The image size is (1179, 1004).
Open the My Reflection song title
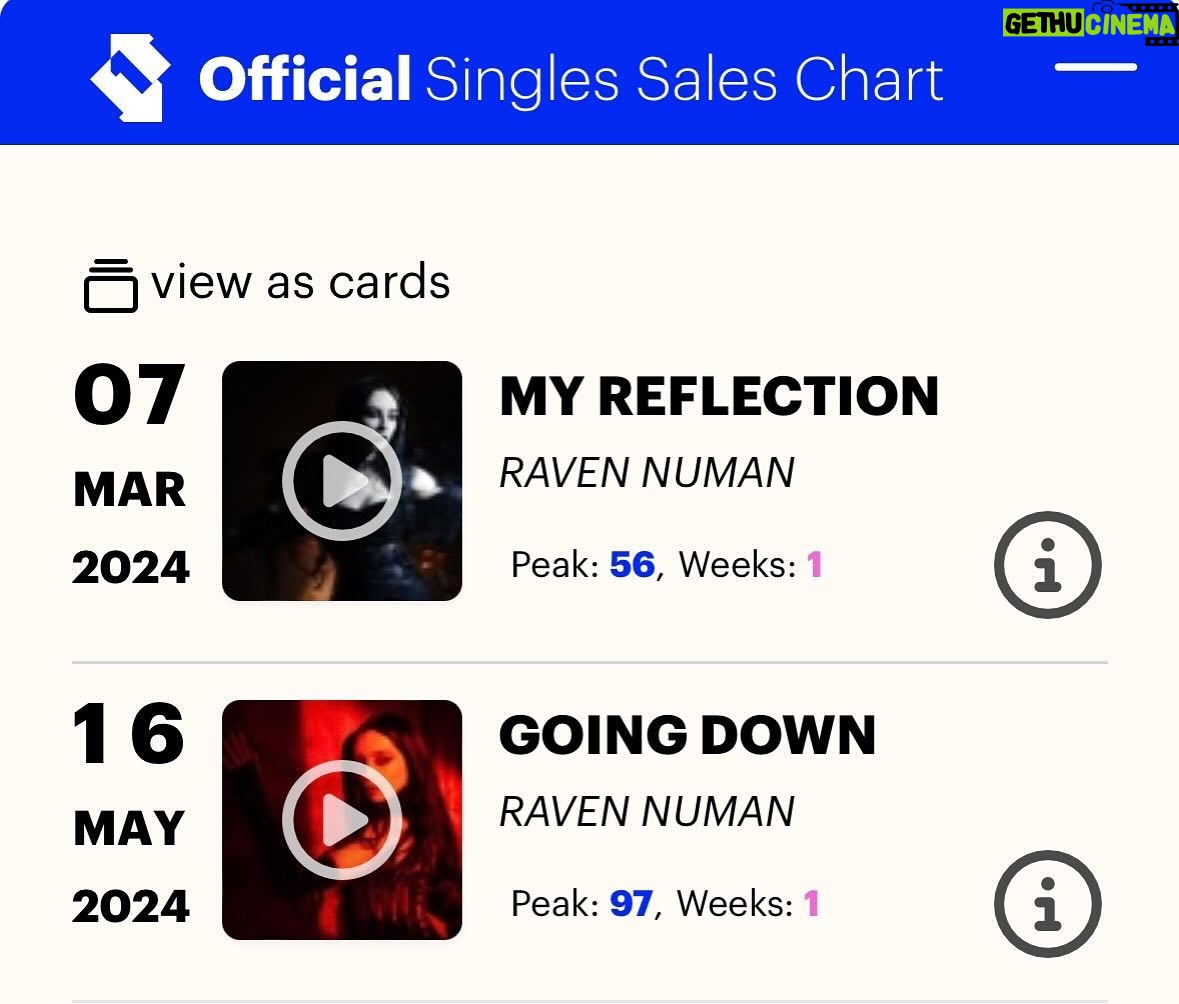pos(719,396)
